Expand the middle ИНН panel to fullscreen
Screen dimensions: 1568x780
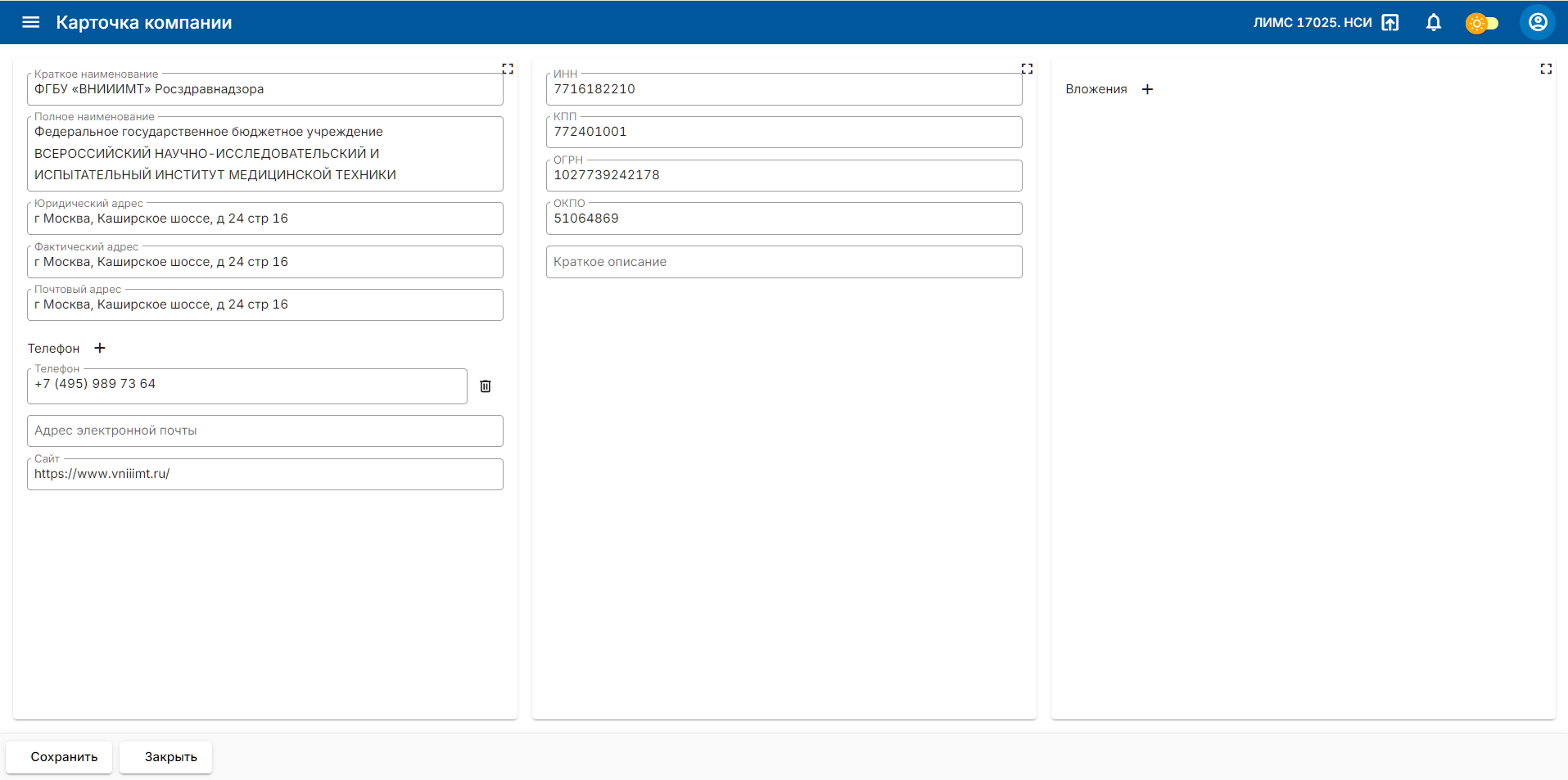tap(1027, 69)
